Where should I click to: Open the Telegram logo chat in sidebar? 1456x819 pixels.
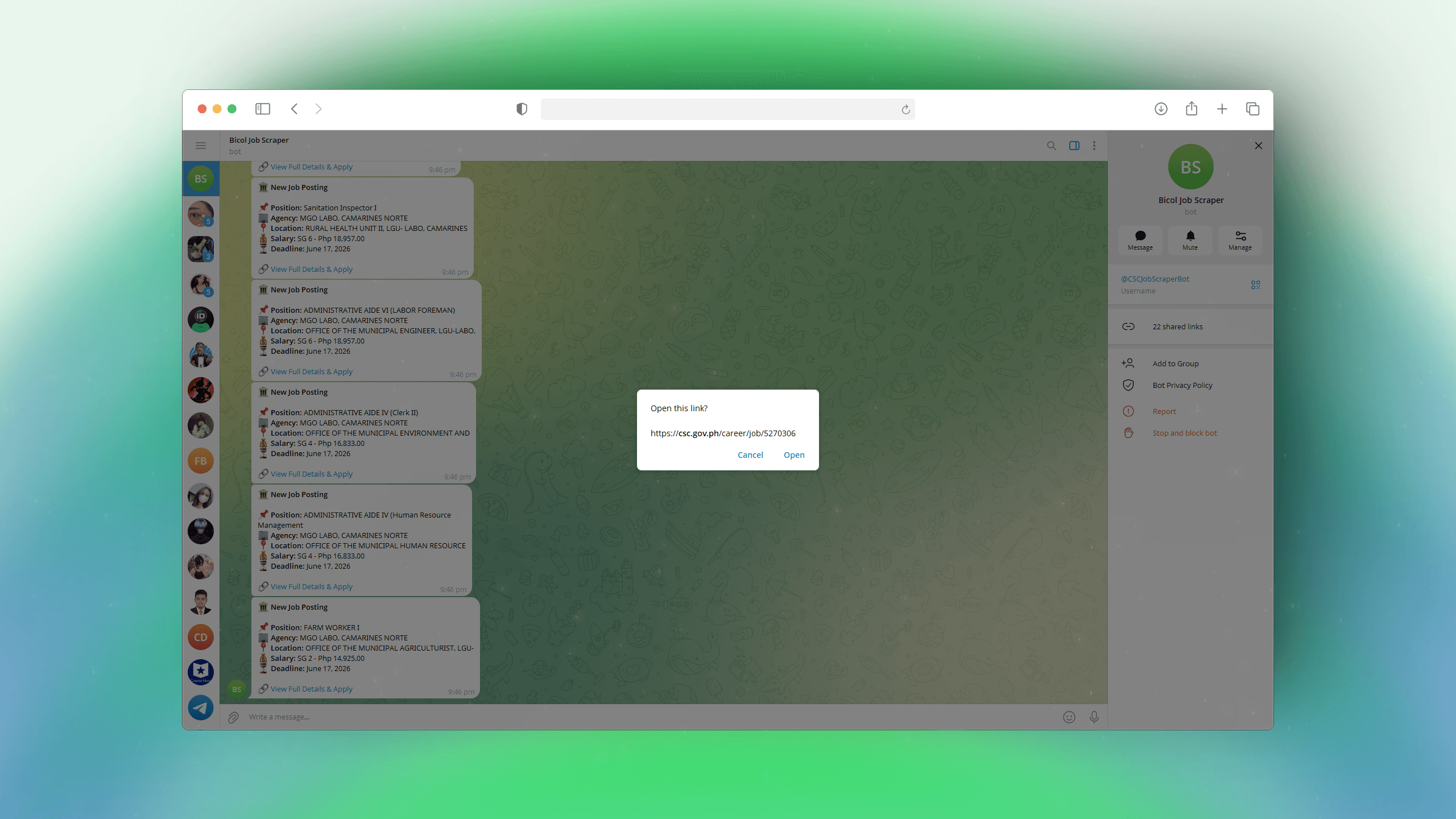[x=201, y=708]
